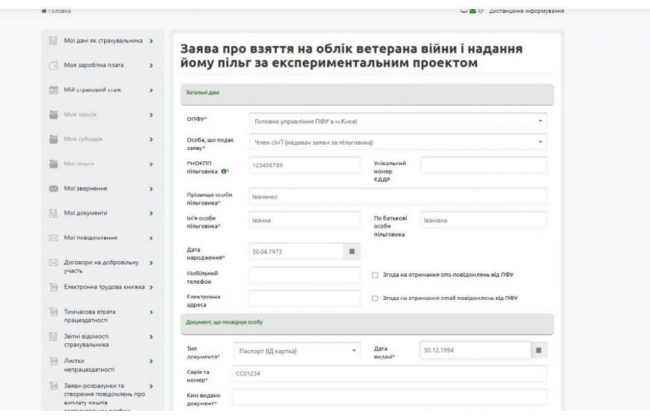Focus the Серія та номер field
This screenshot has width=650, height=420.
390,374
